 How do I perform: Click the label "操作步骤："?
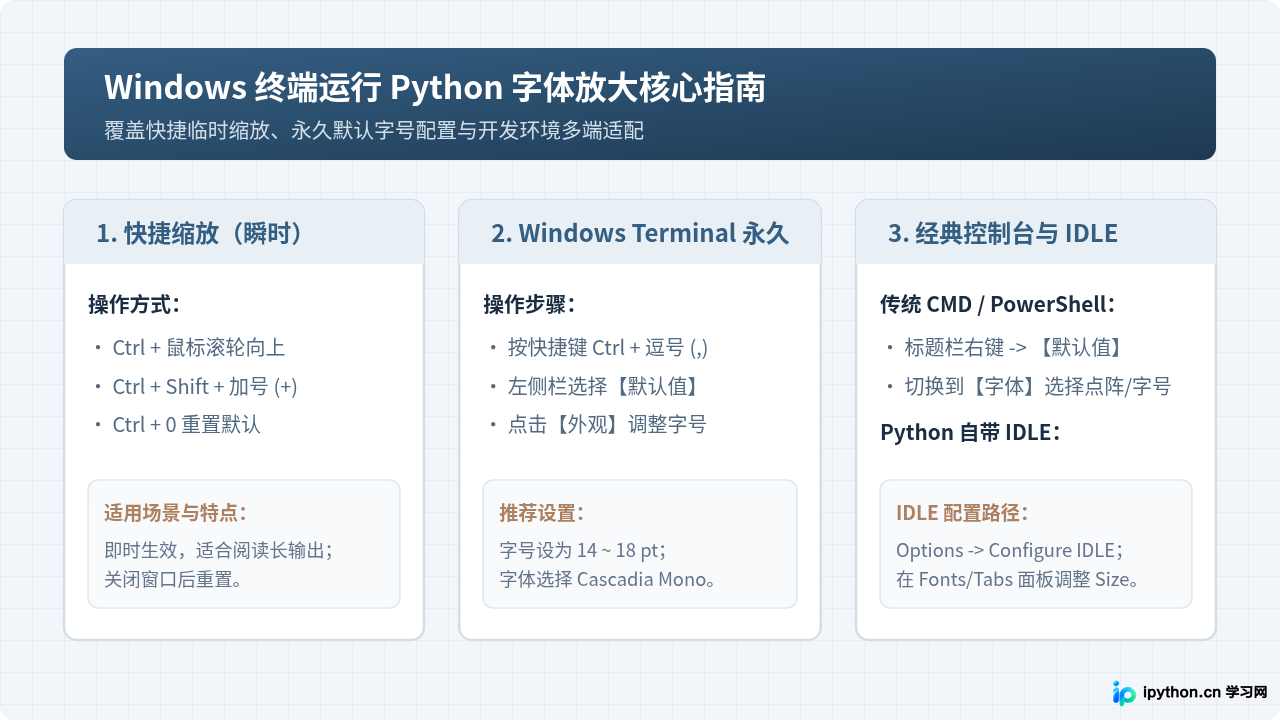click(x=530, y=304)
